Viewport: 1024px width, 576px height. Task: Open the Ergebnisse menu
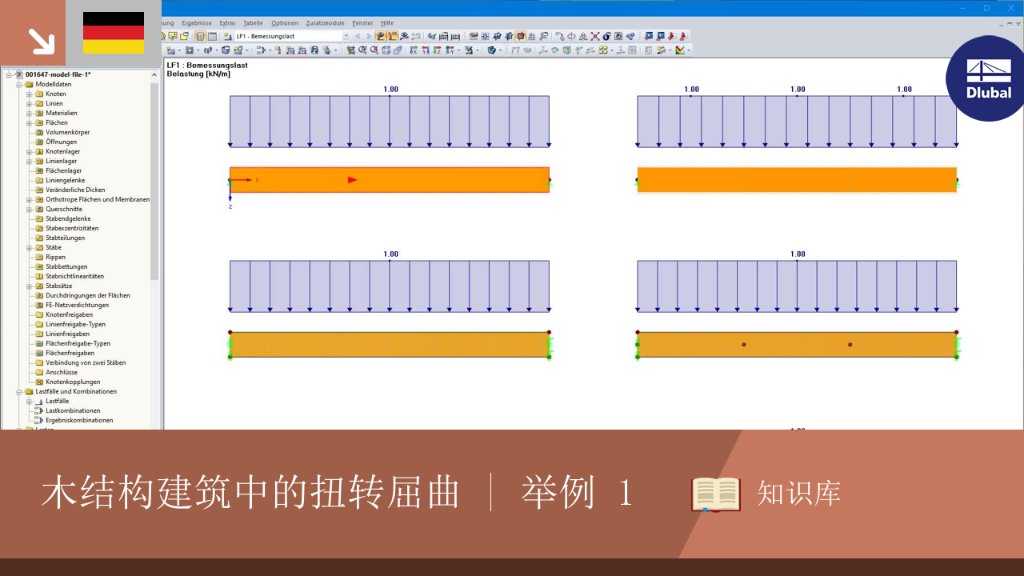(197, 23)
